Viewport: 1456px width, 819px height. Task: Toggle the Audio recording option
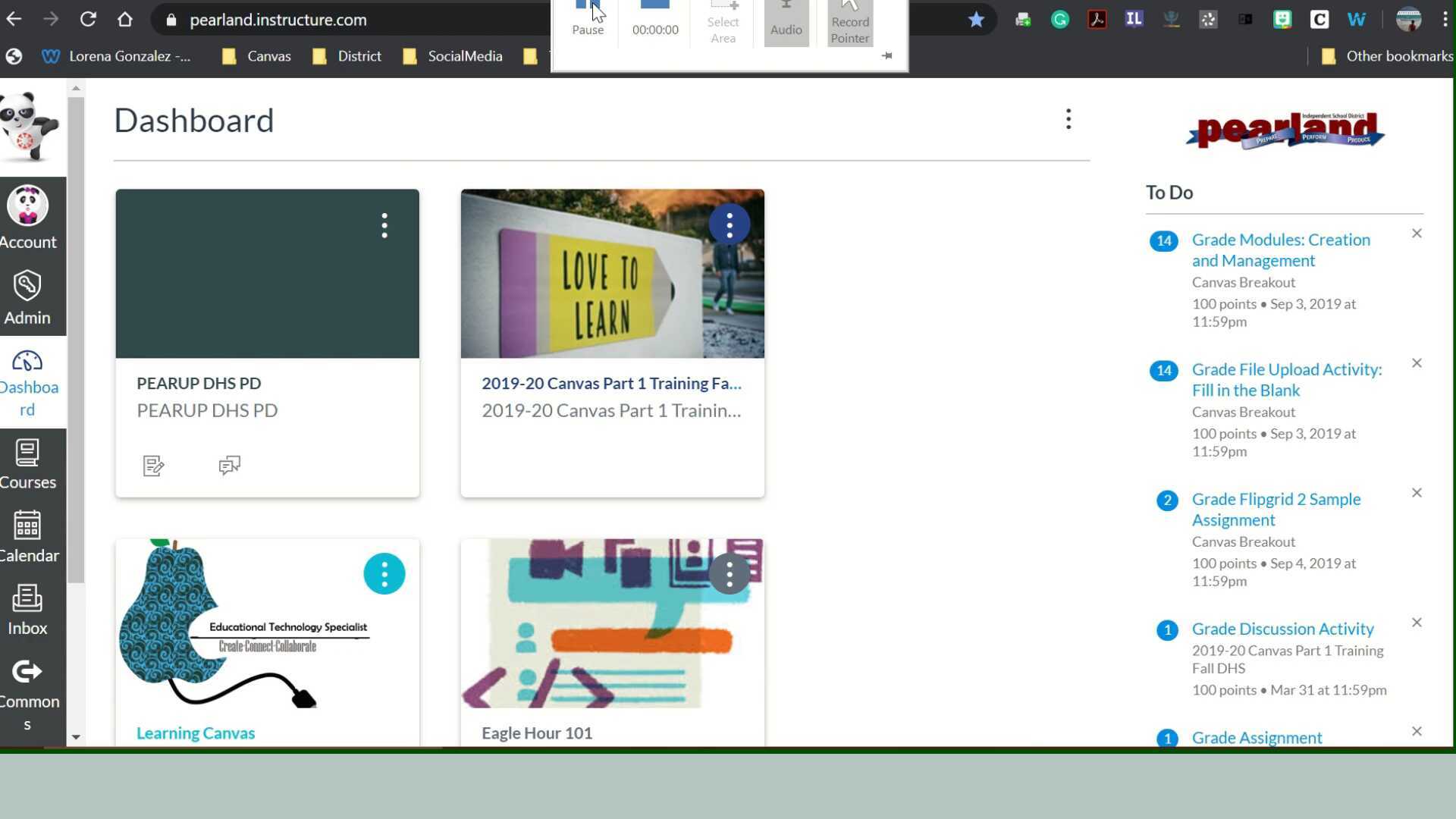click(x=786, y=23)
